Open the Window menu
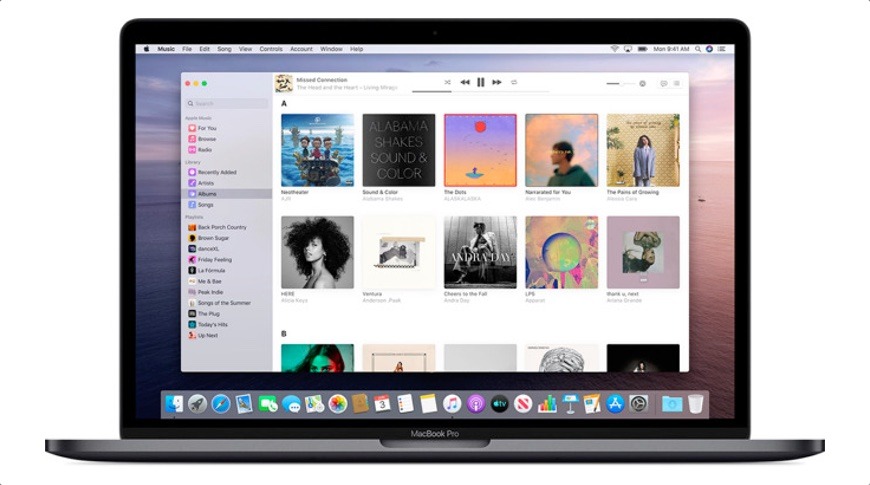 click(x=331, y=49)
